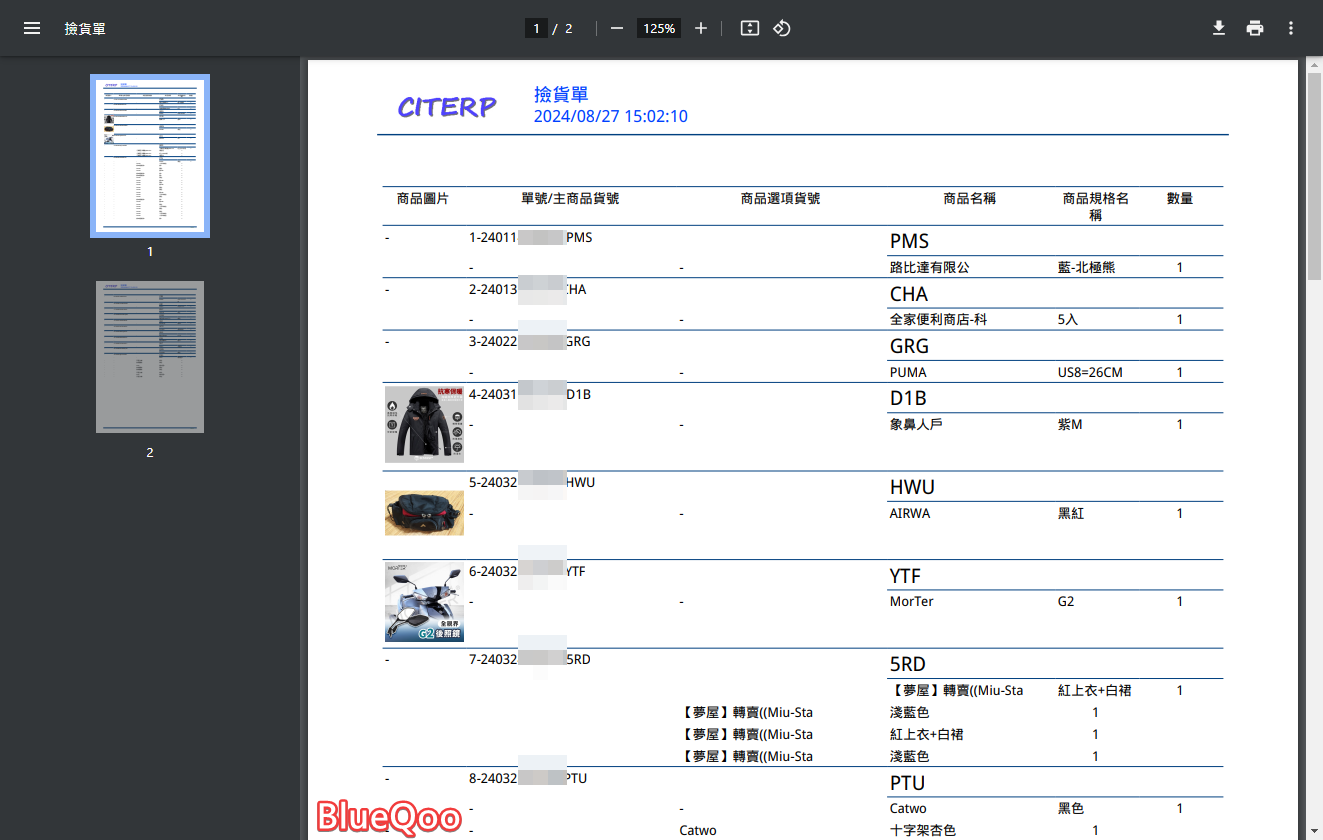The height and width of the screenshot is (840, 1323).
Task: Click the zoom in plus icon
Action: click(x=701, y=28)
